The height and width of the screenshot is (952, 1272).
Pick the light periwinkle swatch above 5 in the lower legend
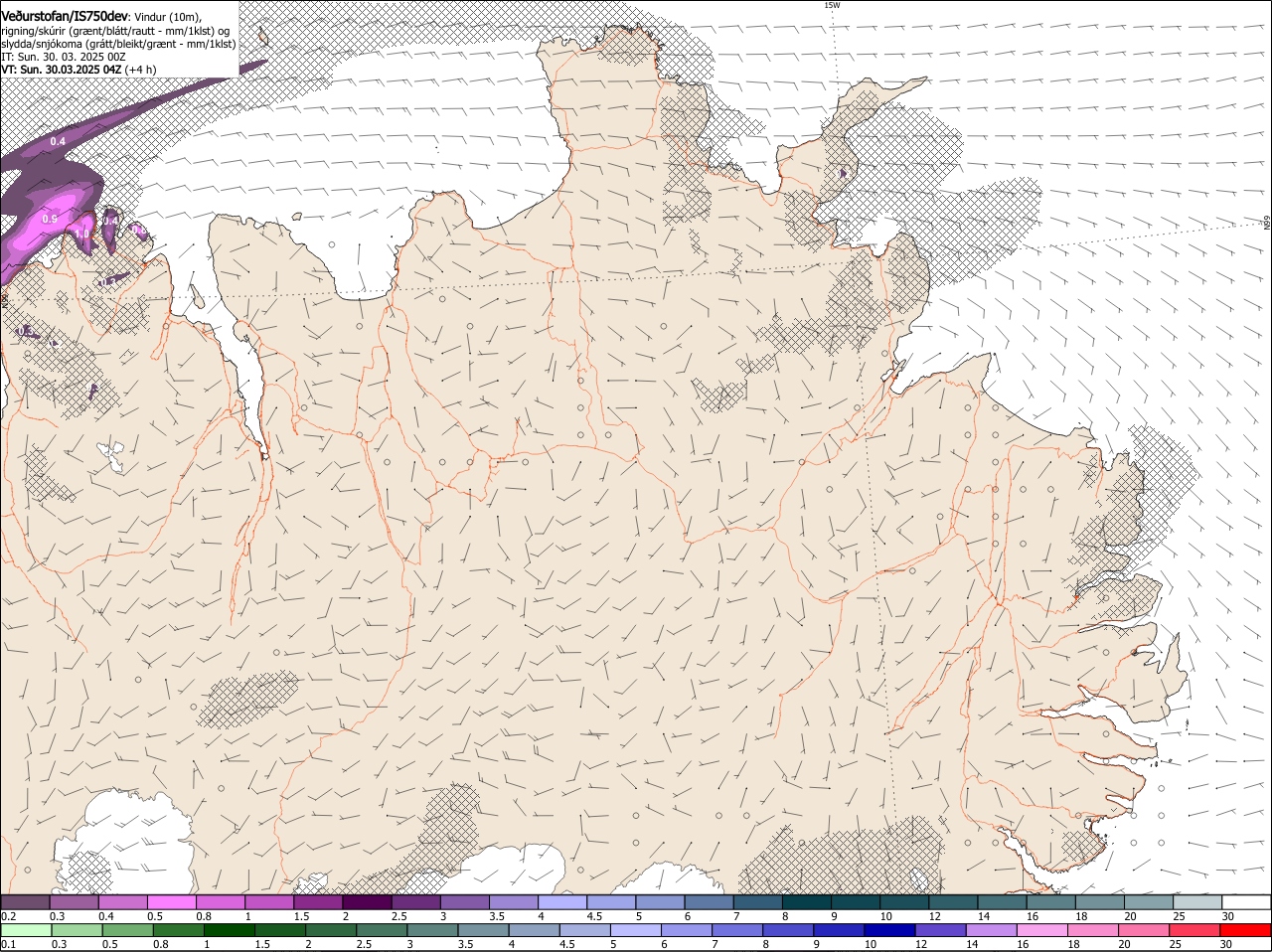click(x=636, y=930)
